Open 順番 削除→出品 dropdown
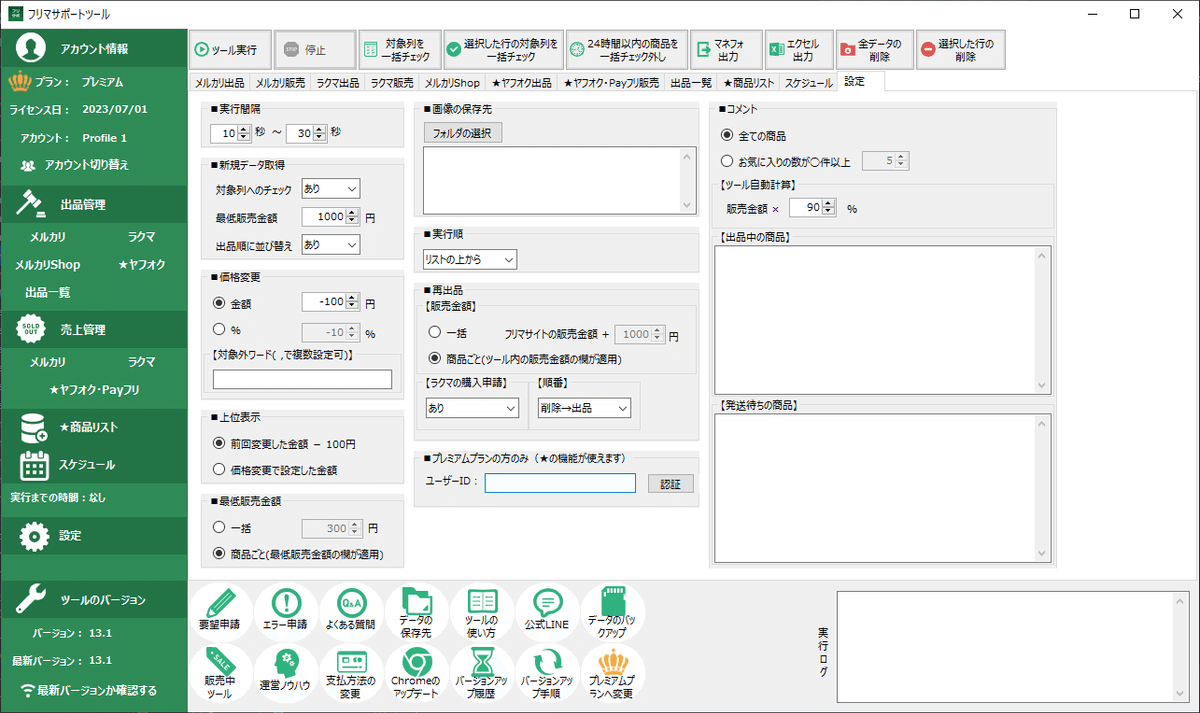Image resolution: width=1200 pixels, height=713 pixels. [583, 408]
